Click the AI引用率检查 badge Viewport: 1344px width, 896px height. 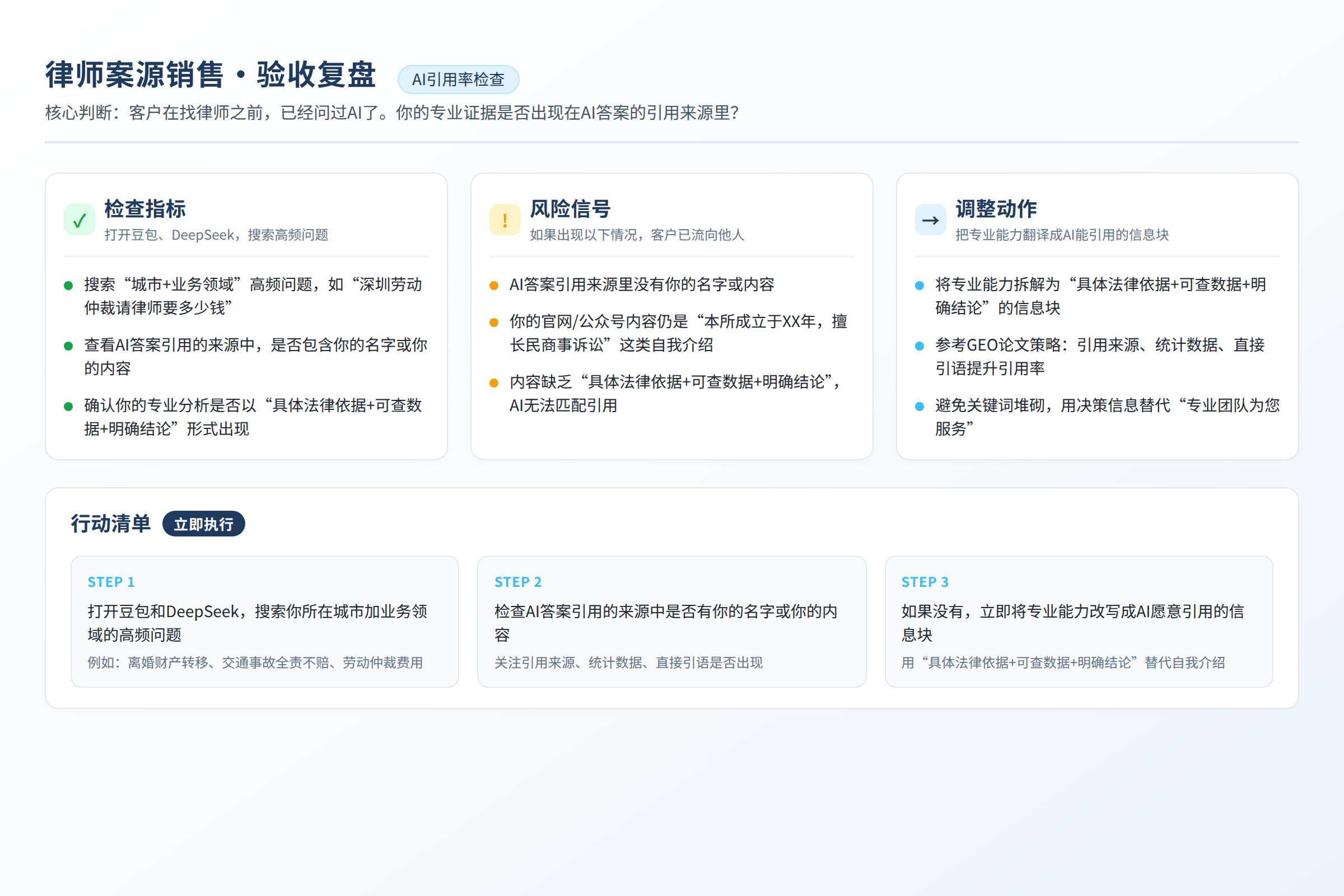[x=458, y=80]
